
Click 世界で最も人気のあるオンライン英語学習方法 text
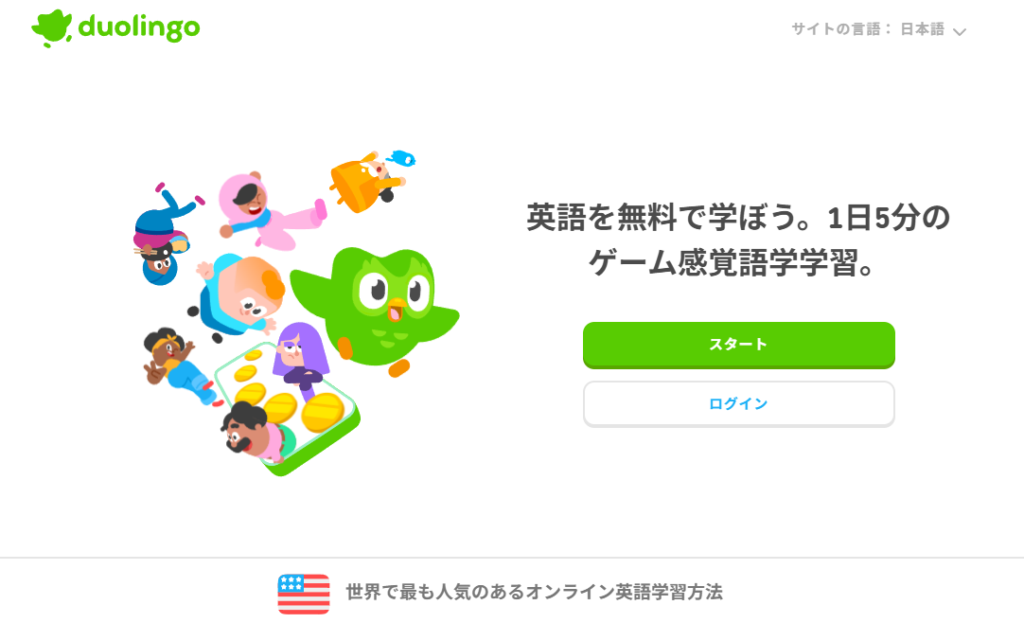point(534,593)
